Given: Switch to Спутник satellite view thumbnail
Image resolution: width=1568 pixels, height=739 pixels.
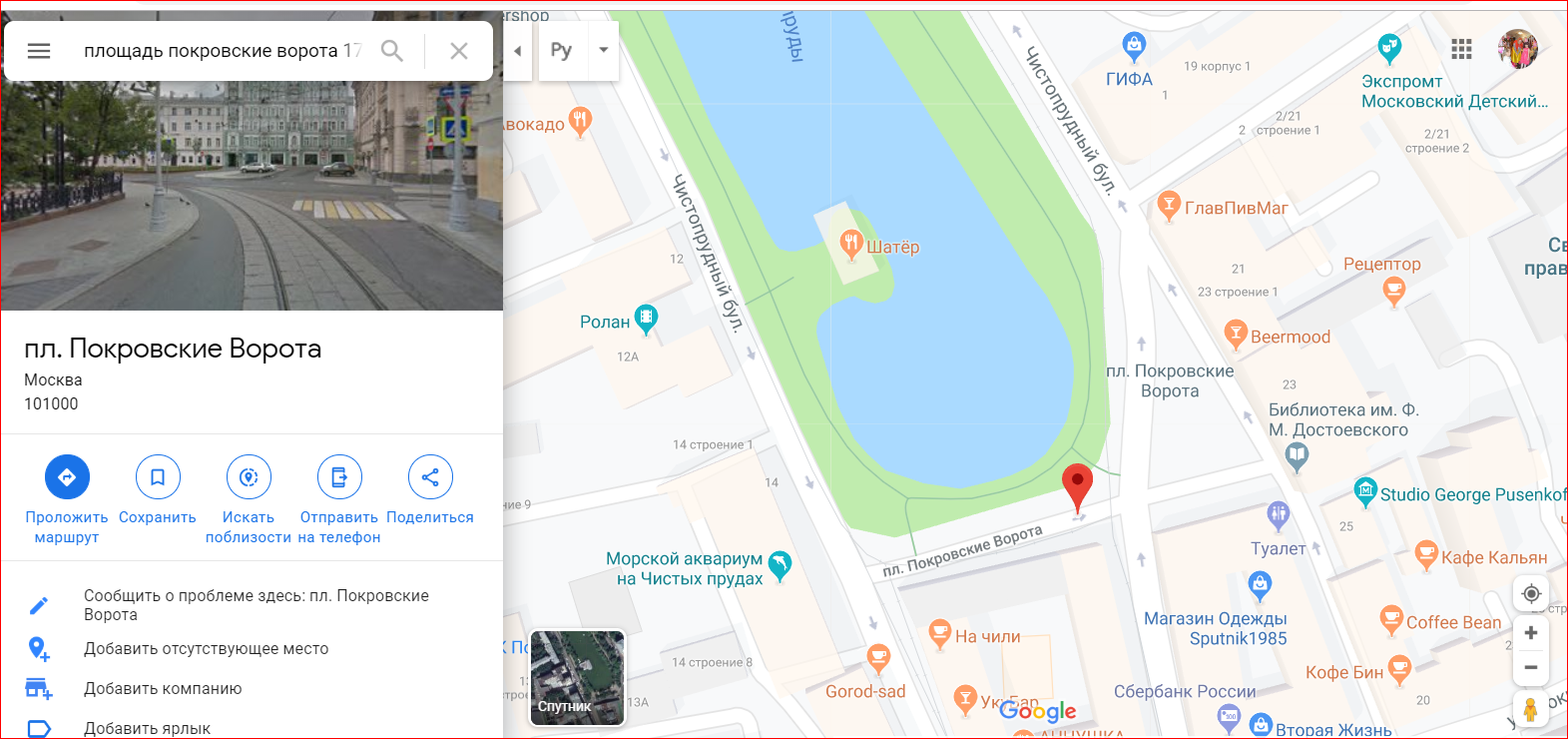Looking at the screenshot, I should pyautogui.click(x=577, y=677).
